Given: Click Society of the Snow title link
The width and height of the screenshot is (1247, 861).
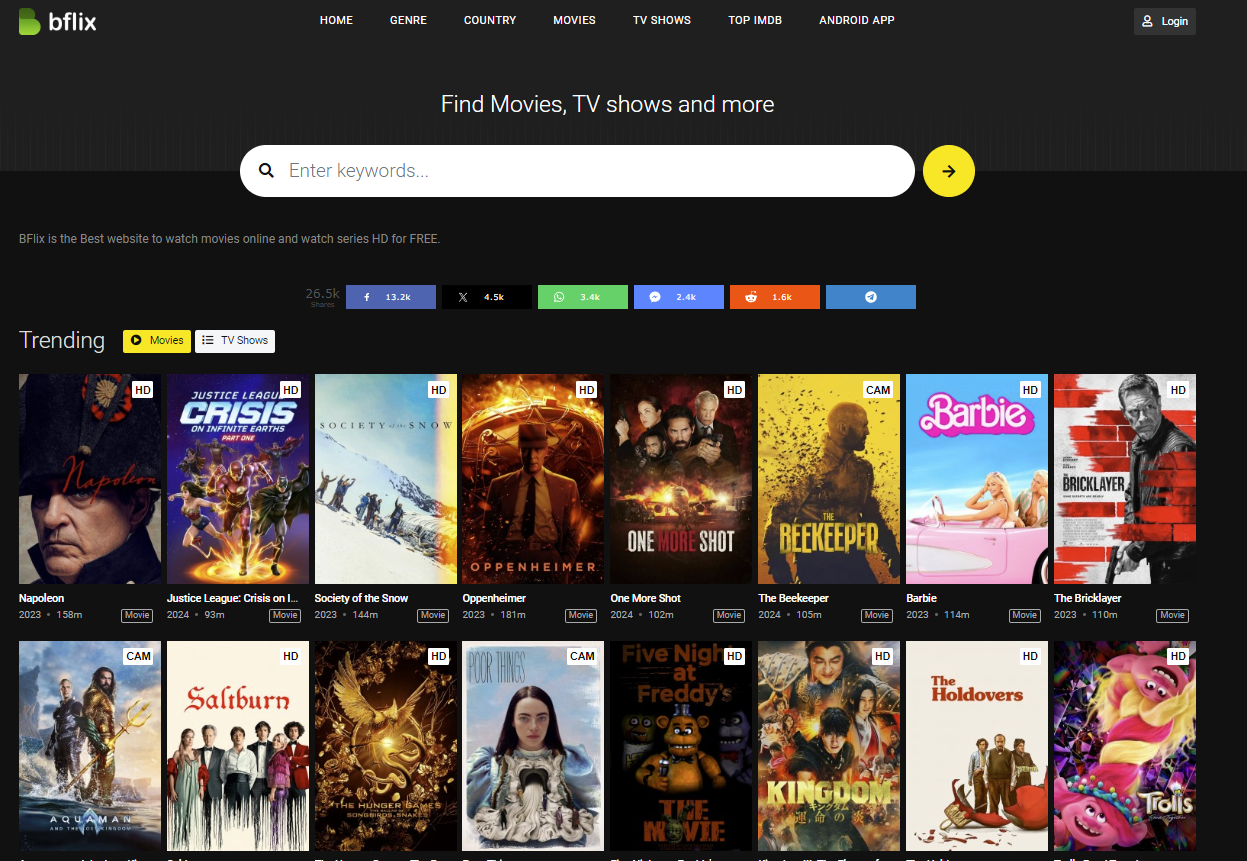Looking at the screenshot, I should 361,598.
